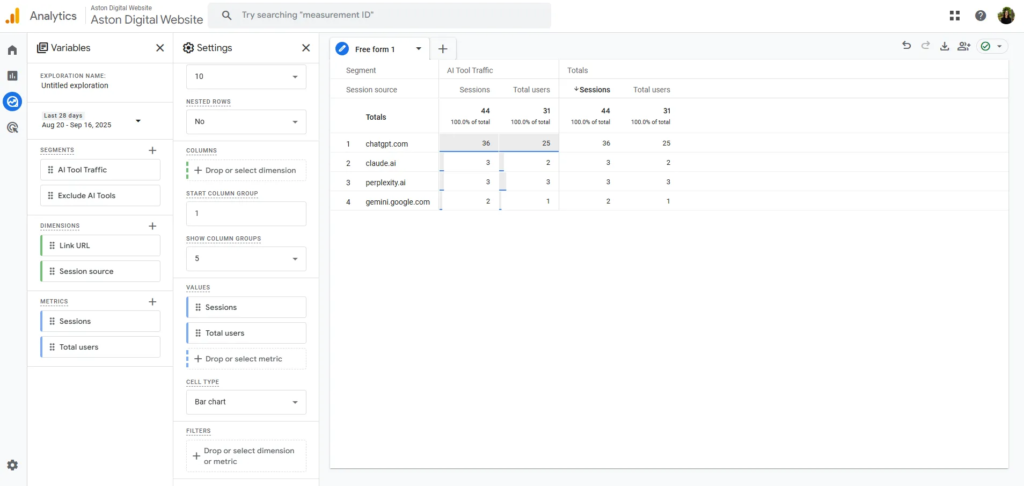Open the Cell Type Bar chart dropdown
The height and width of the screenshot is (486, 1024).
pyautogui.click(x=246, y=402)
